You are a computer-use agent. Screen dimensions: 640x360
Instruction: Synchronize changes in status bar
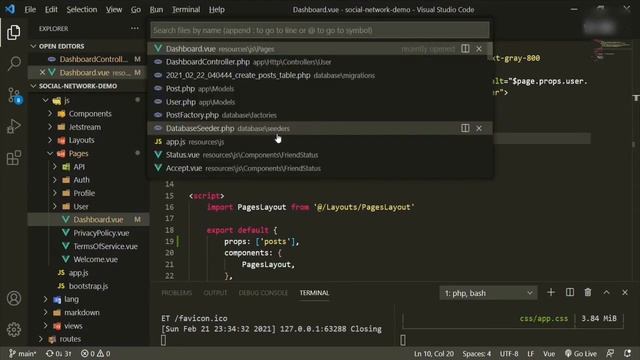[x=58, y=353]
